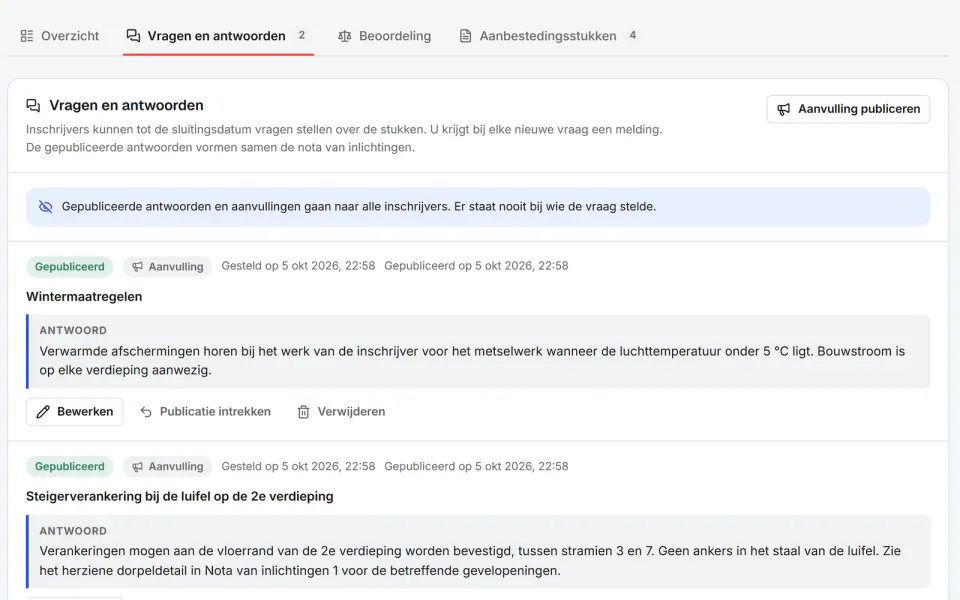Click Steigerverankering's Gepubliceerd op 5 okt 2026 timestamp
960x600 pixels.
[476, 466]
